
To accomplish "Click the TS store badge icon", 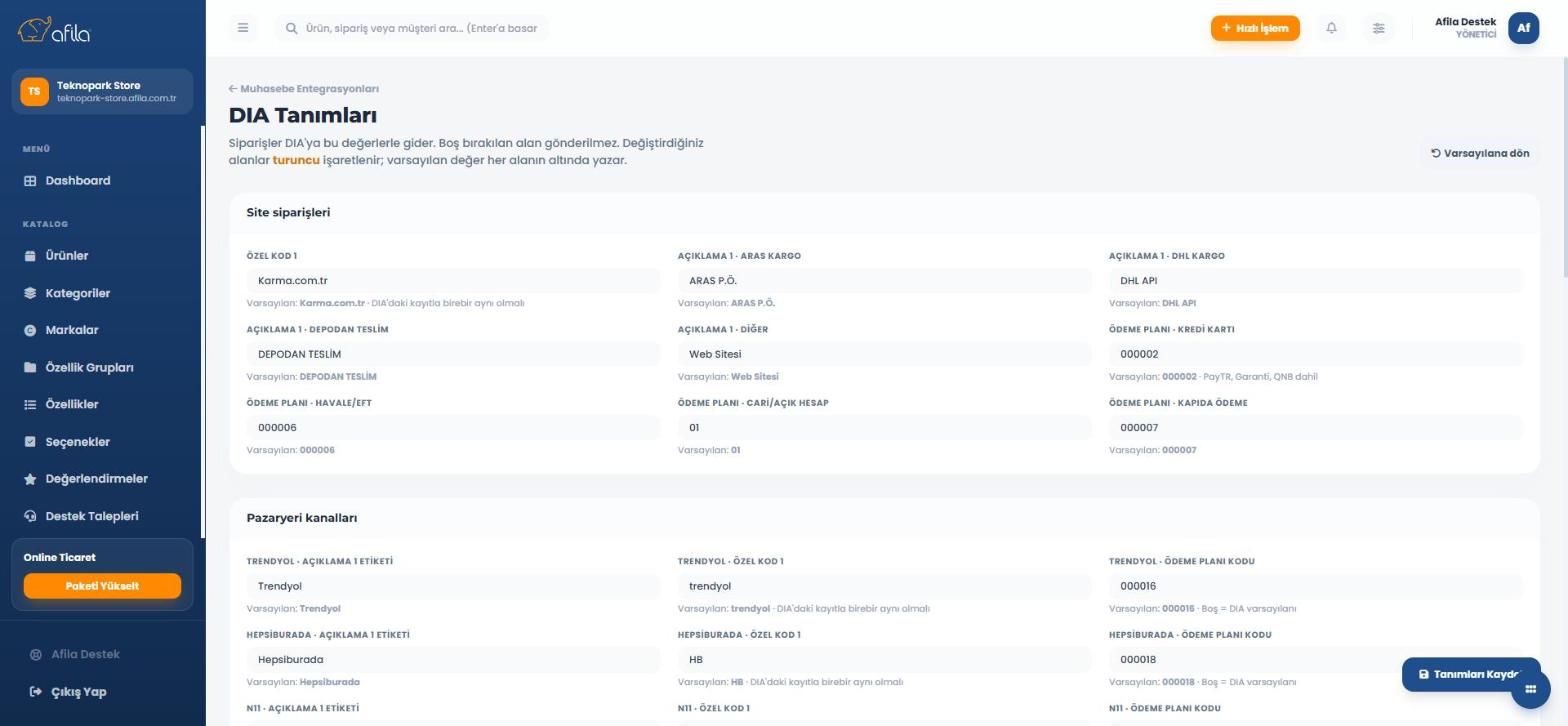I will [34, 91].
